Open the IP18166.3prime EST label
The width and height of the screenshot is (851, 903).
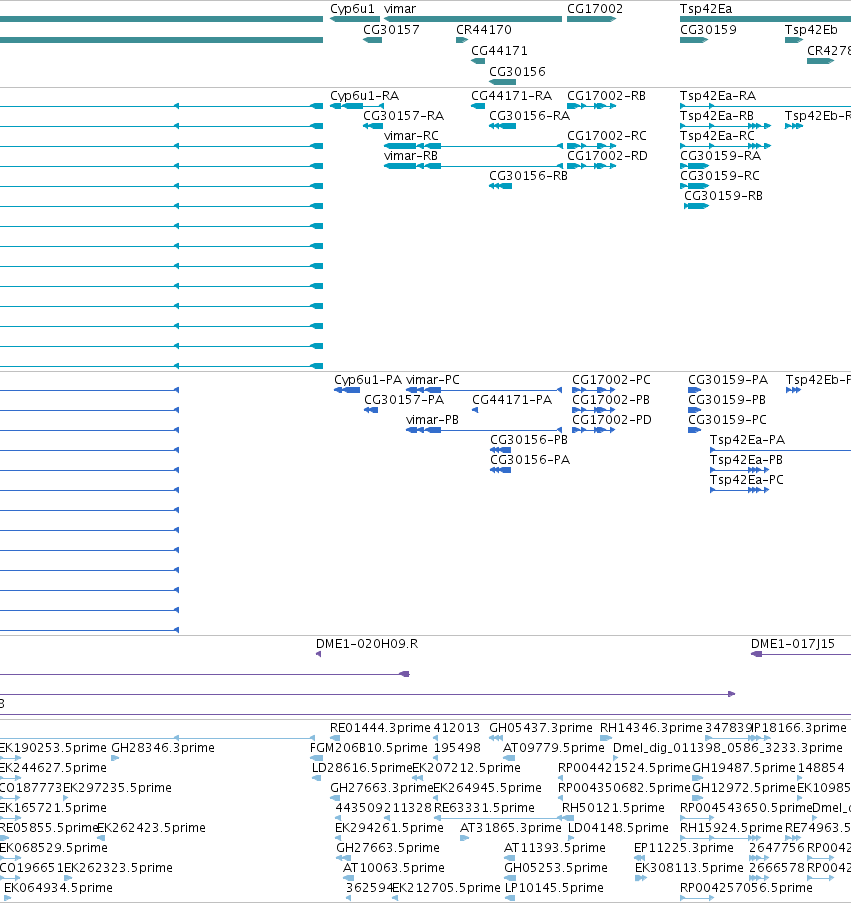click(799, 728)
